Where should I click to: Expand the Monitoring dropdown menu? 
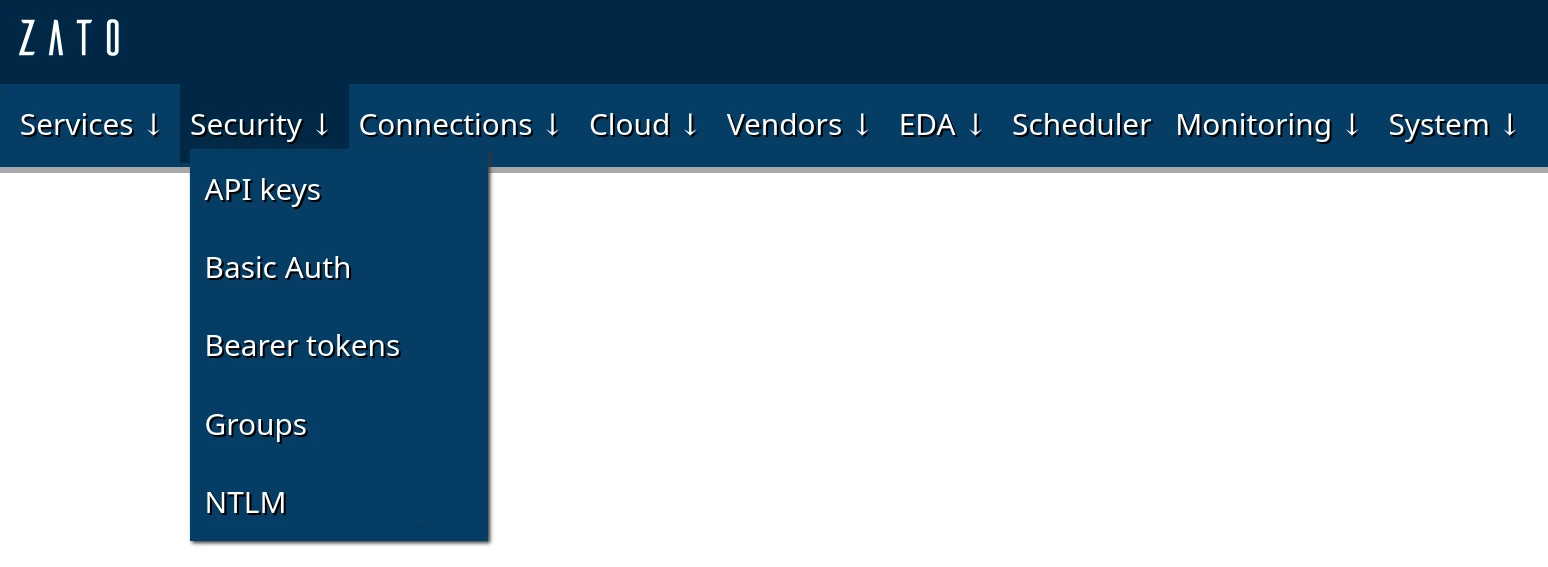click(x=1267, y=125)
